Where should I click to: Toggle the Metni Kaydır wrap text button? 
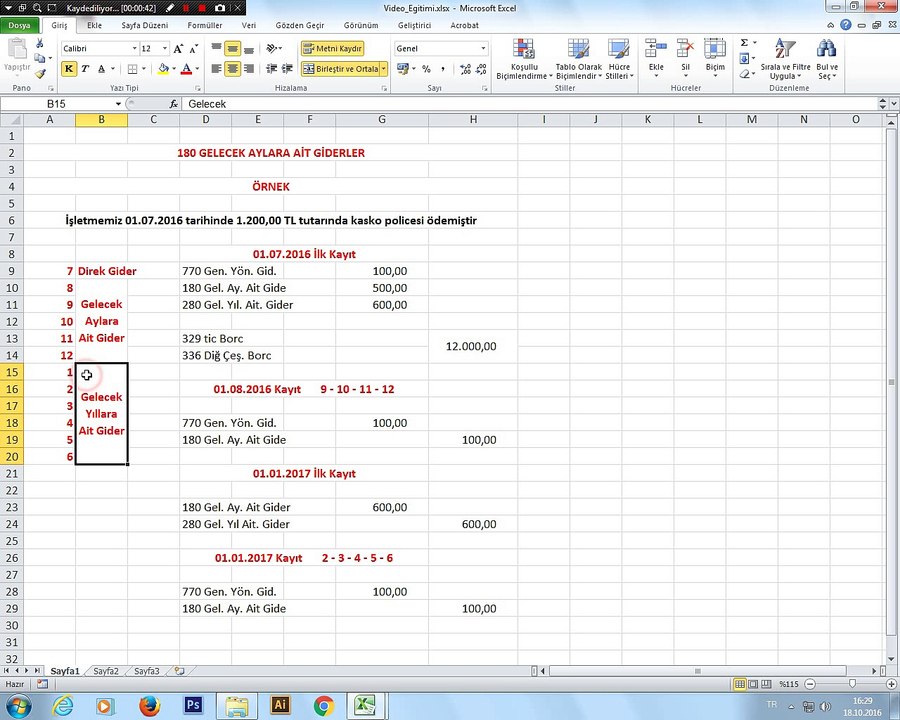pyautogui.click(x=333, y=49)
